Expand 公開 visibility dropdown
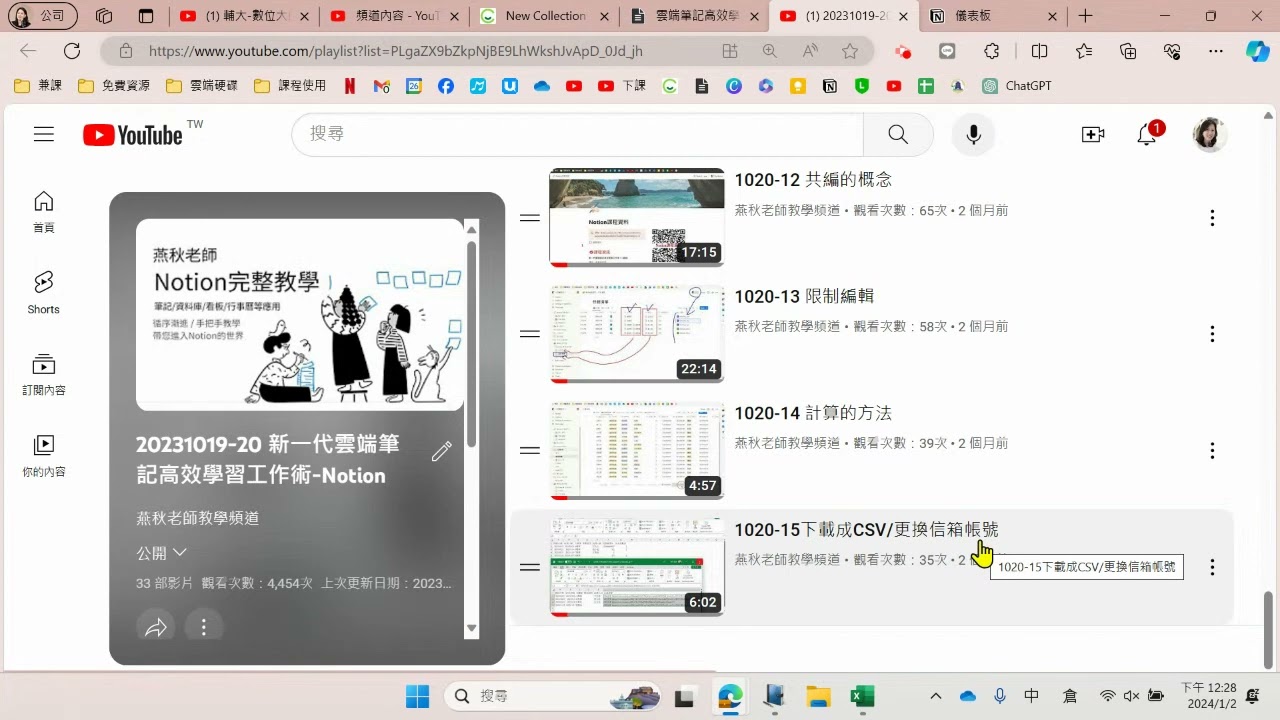The image size is (1280, 720). (x=162, y=552)
